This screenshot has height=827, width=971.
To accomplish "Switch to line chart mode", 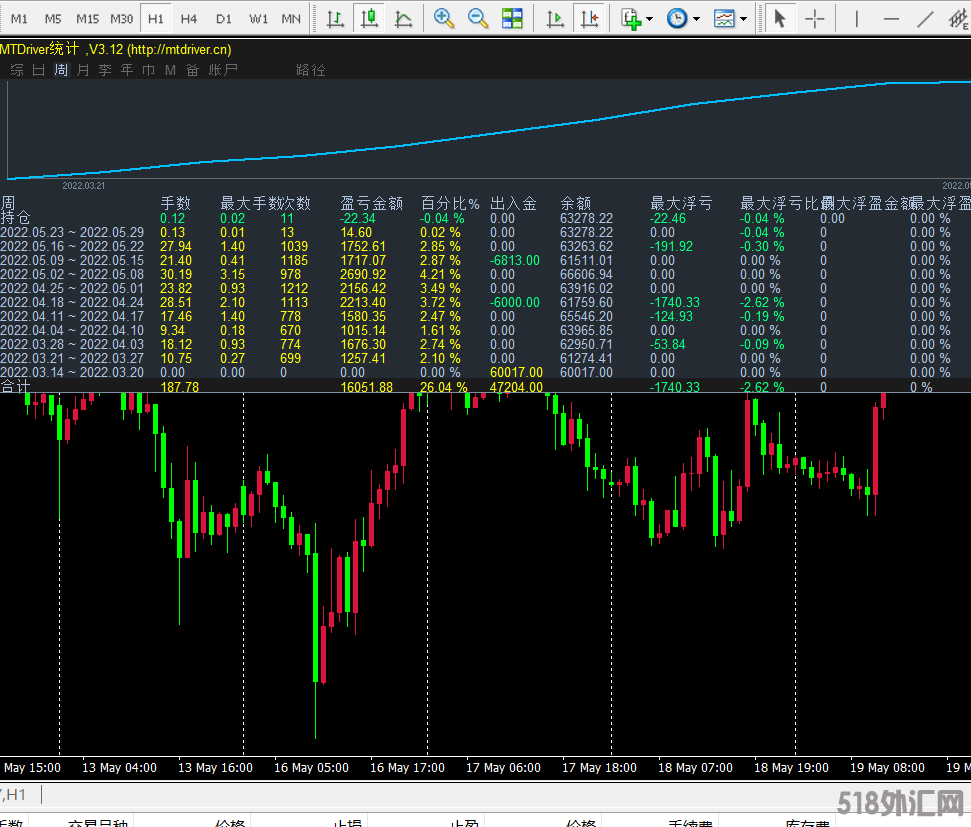I will (403, 18).
